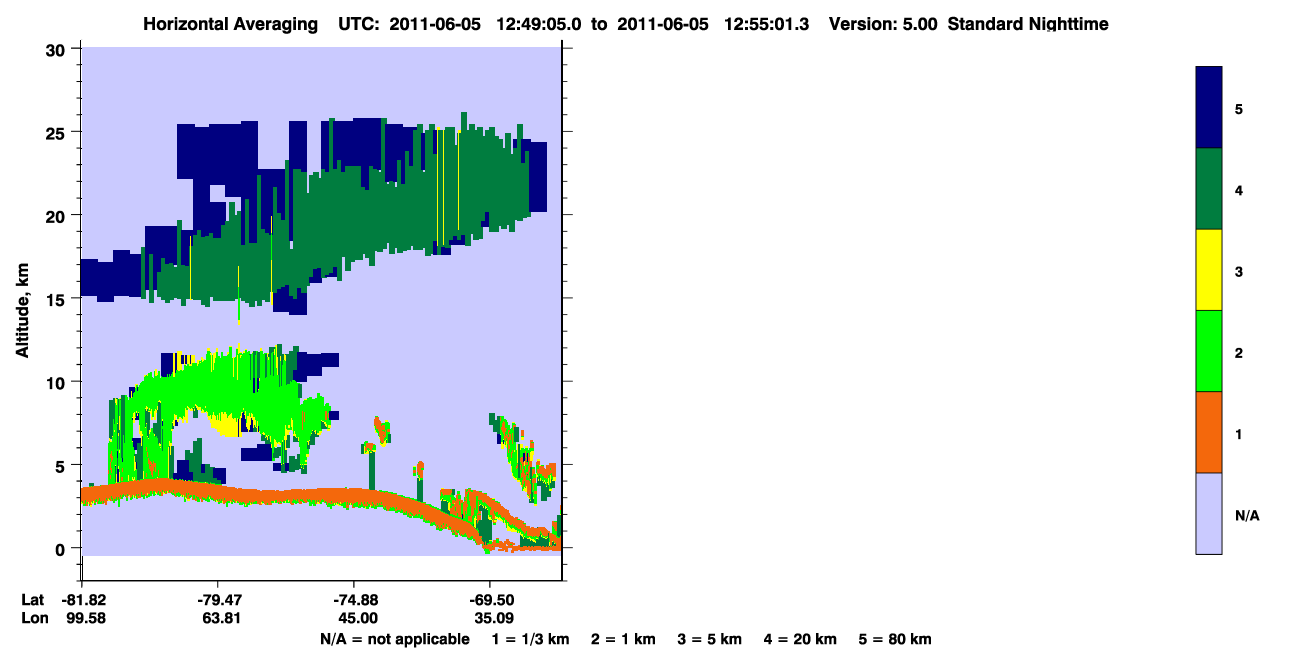Click the '1 = 1/3 km' legend text

[531, 639]
